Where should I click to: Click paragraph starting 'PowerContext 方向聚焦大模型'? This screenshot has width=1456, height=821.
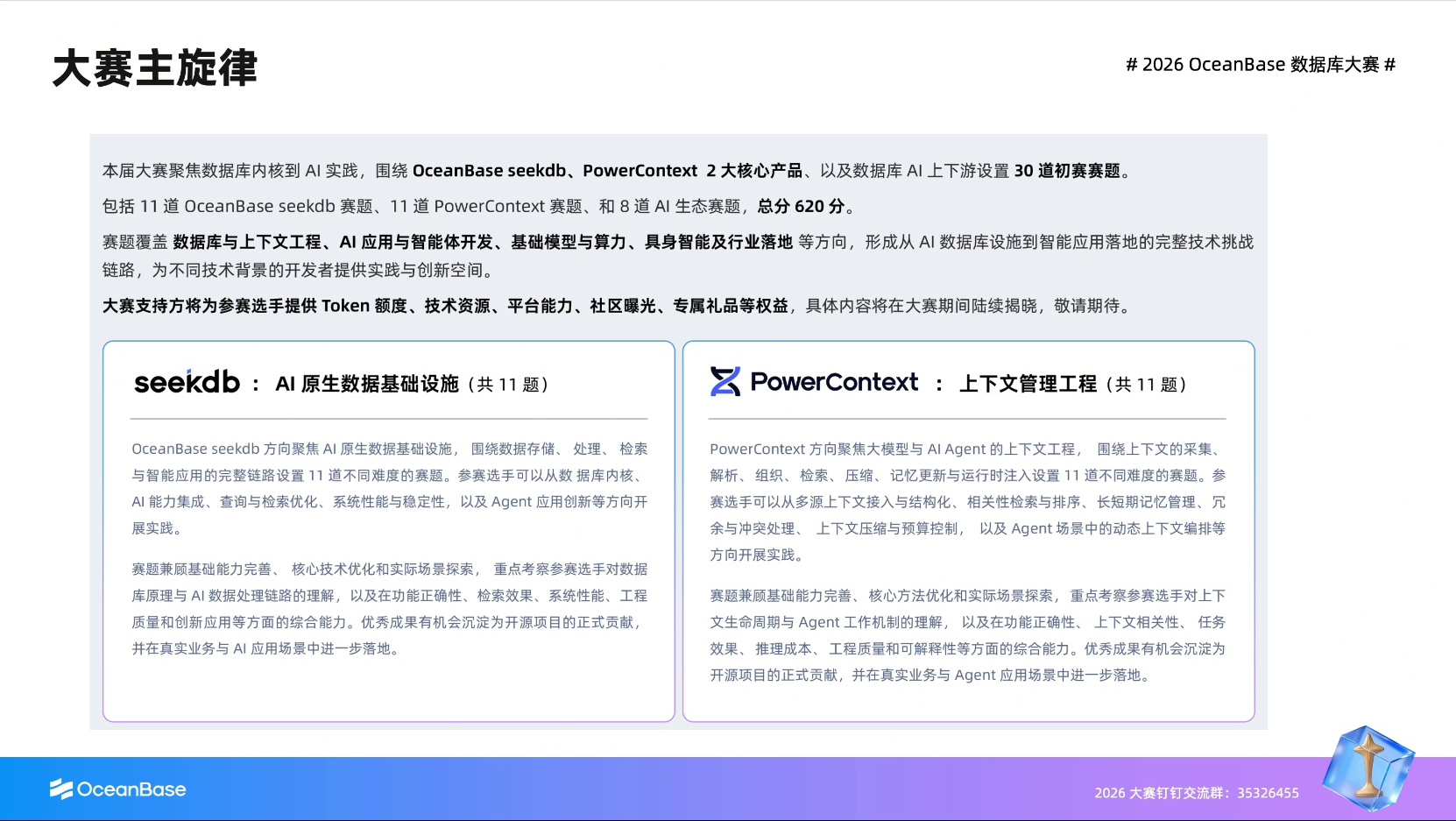tap(968, 501)
